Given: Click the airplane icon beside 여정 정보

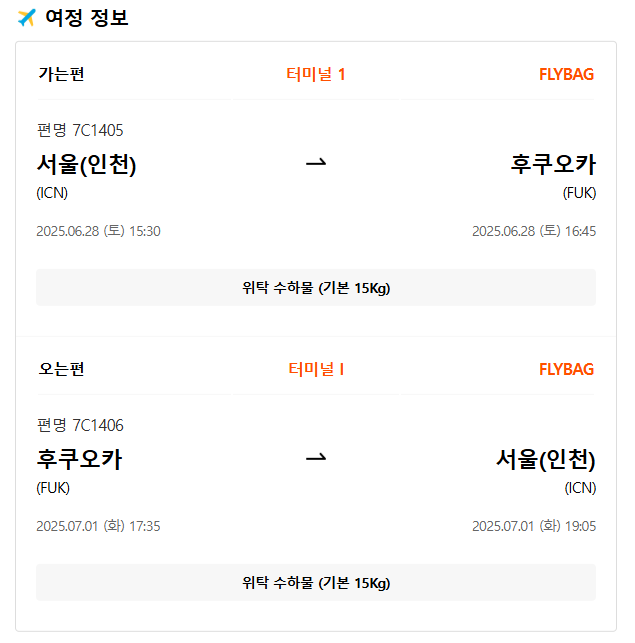Looking at the screenshot, I should 27,18.
